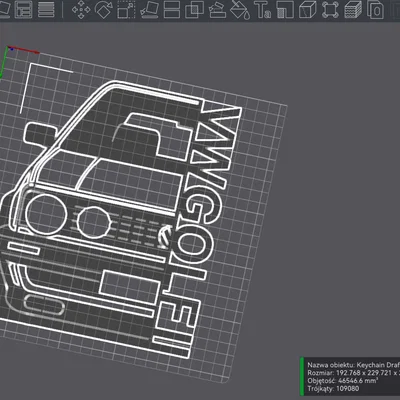Image resolution: width=400 pixels, height=400 pixels.
Task: Select the Rotate tool
Action: coord(104,9)
